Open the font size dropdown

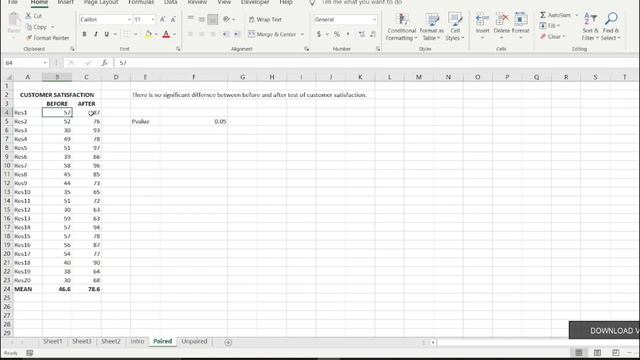pyautogui.click(x=153, y=19)
